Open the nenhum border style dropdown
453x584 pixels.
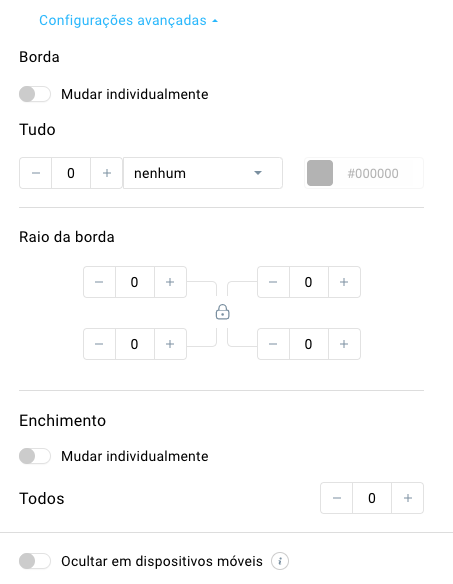203,173
